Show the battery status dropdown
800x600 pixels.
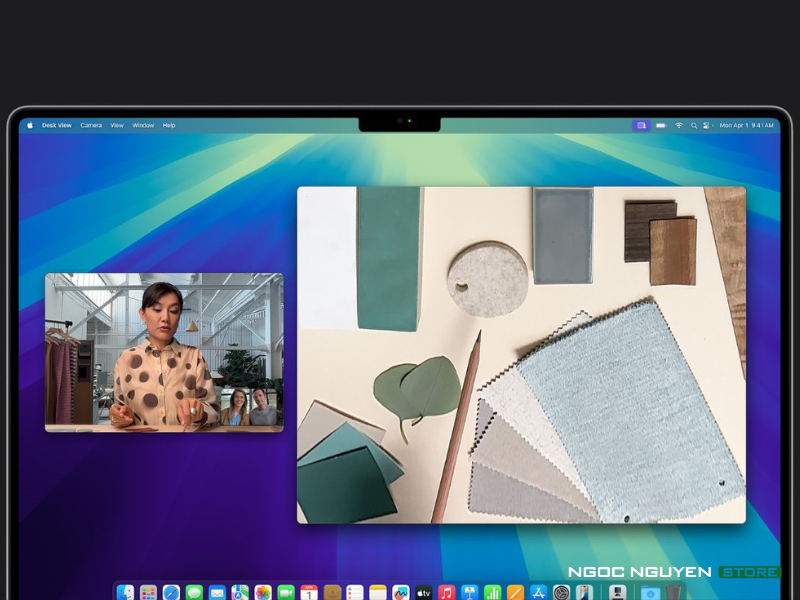point(663,125)
